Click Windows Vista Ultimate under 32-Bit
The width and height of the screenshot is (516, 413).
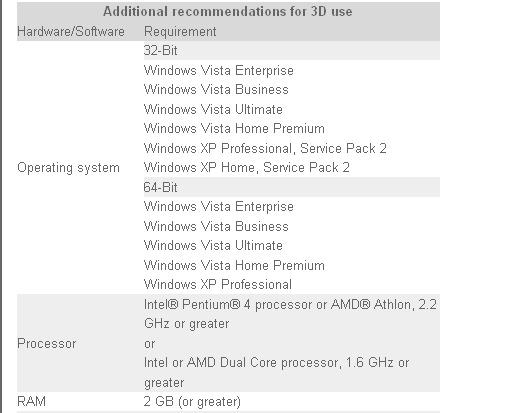(x=213, y=109)
